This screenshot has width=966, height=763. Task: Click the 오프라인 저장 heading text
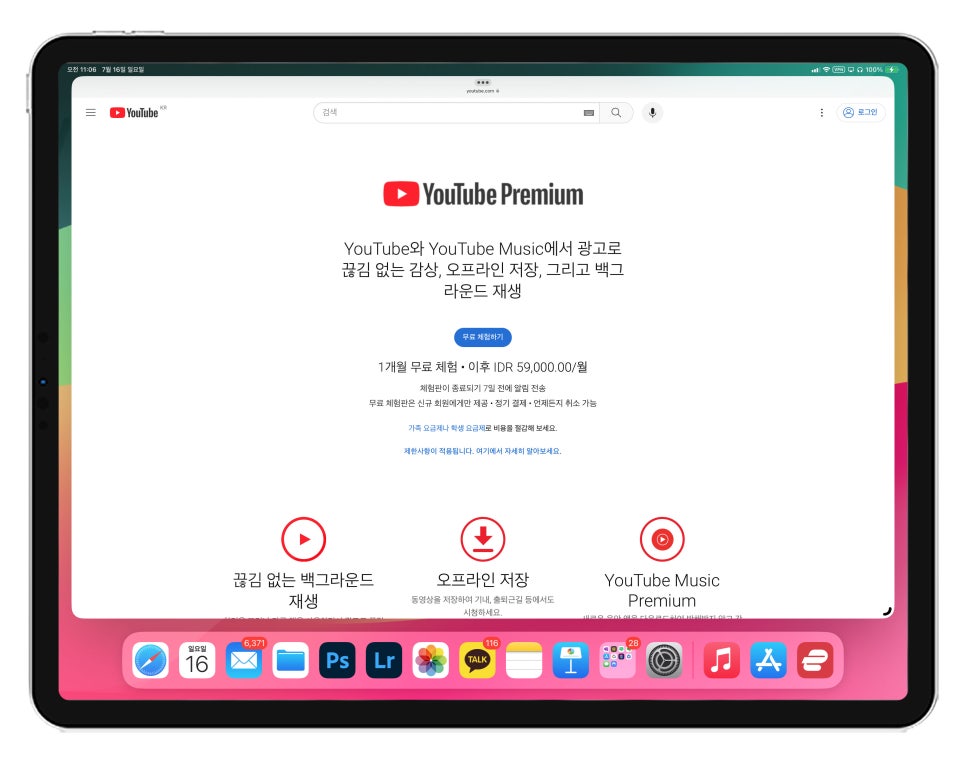click(482, 579)
